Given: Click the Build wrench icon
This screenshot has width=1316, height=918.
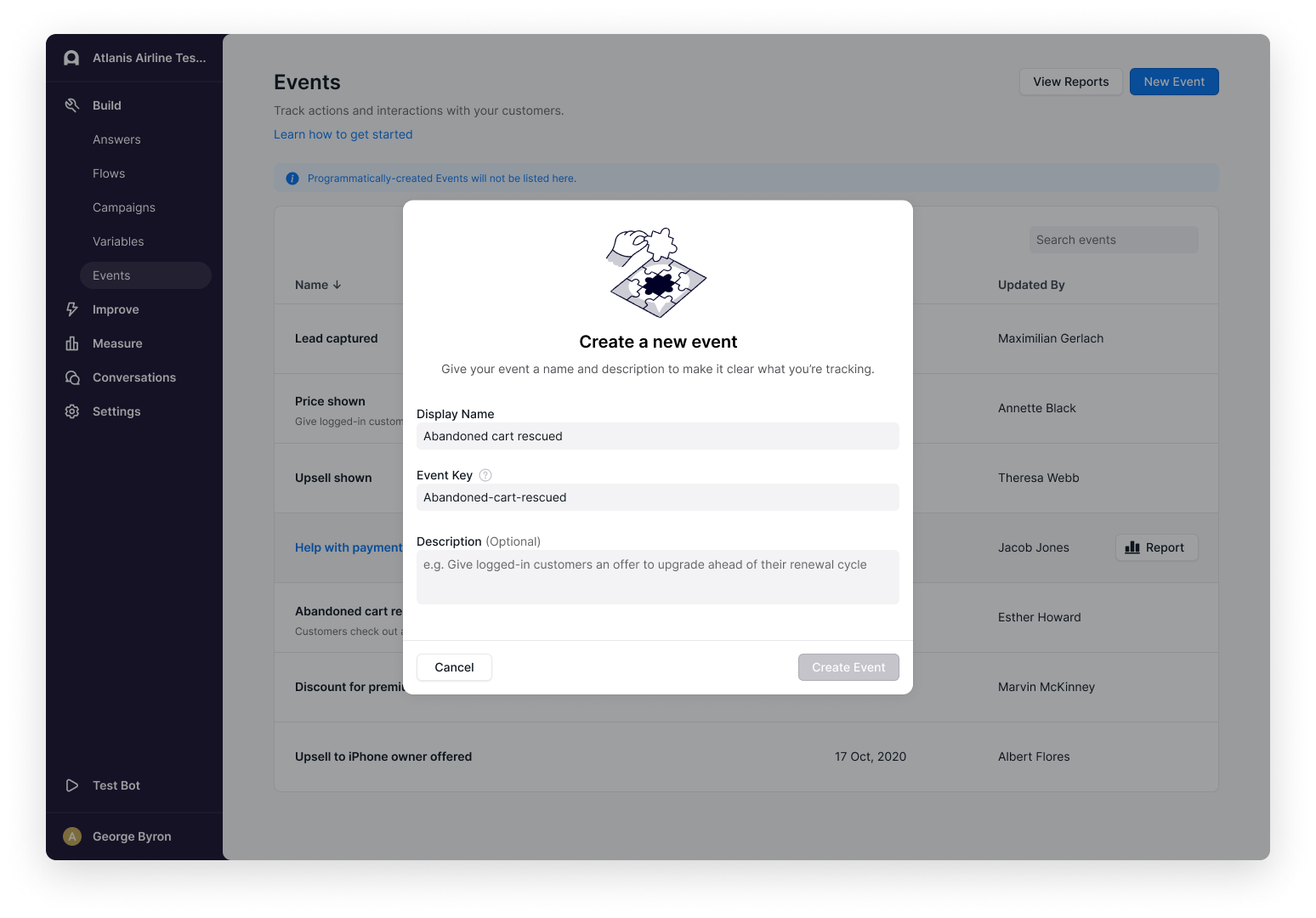Looking at the screenshot, I should pyautogui.click(x=72, y=105).
